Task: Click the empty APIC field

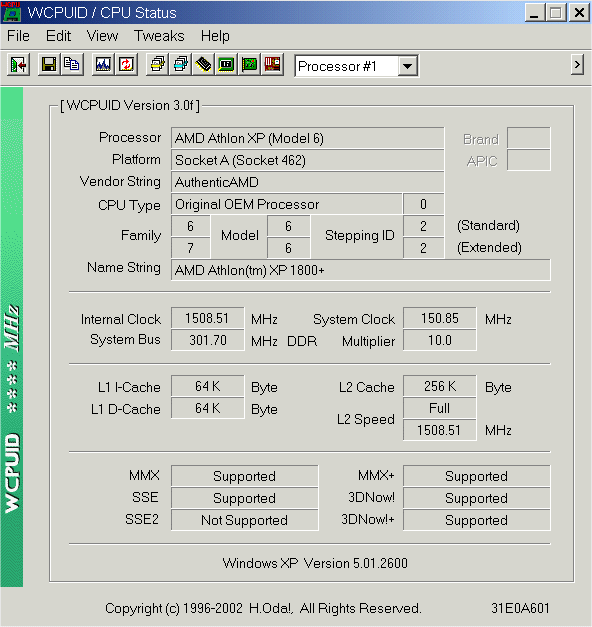Action: pos(528,160)
